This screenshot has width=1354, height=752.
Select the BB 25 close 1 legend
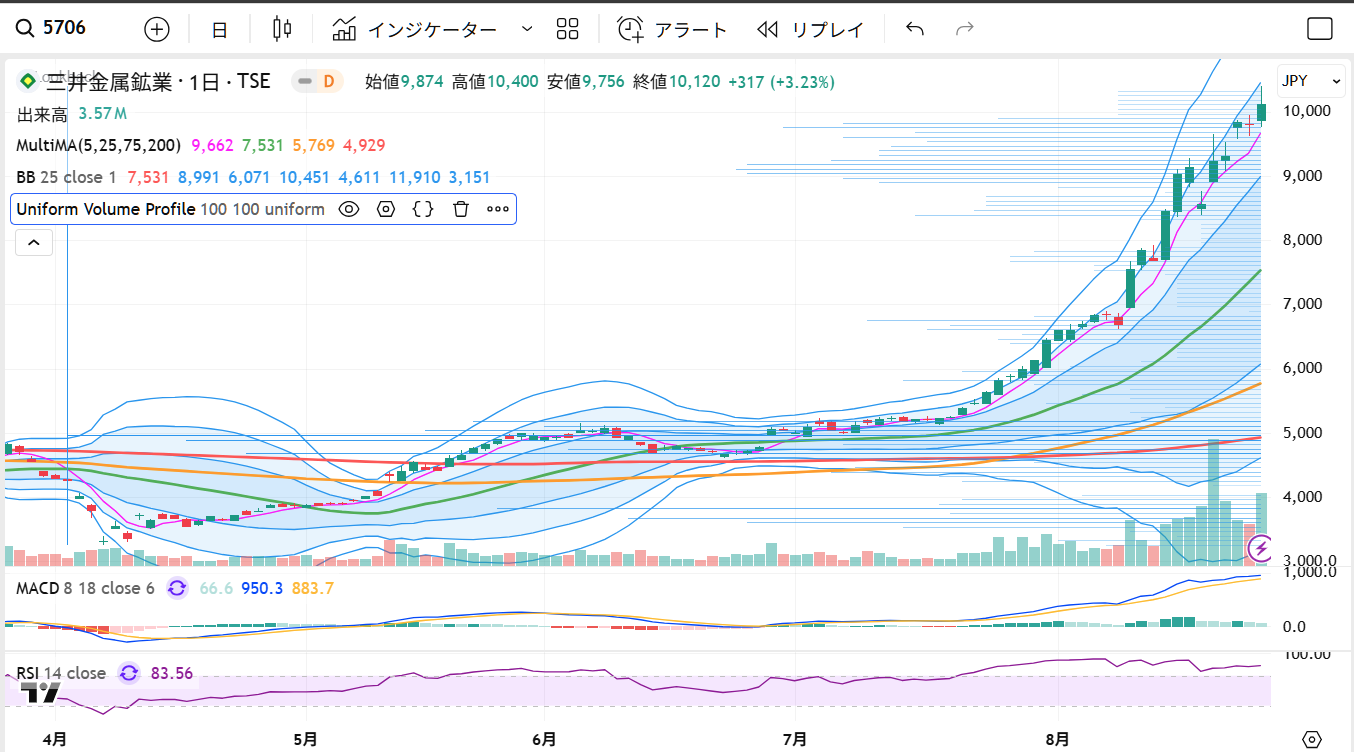point(67,177)
